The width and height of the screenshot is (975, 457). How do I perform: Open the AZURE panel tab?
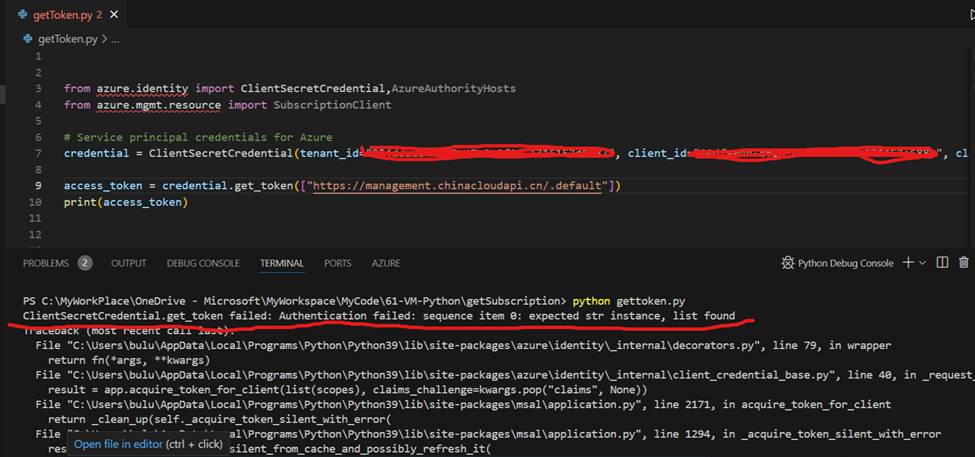[x=386, y=263]
